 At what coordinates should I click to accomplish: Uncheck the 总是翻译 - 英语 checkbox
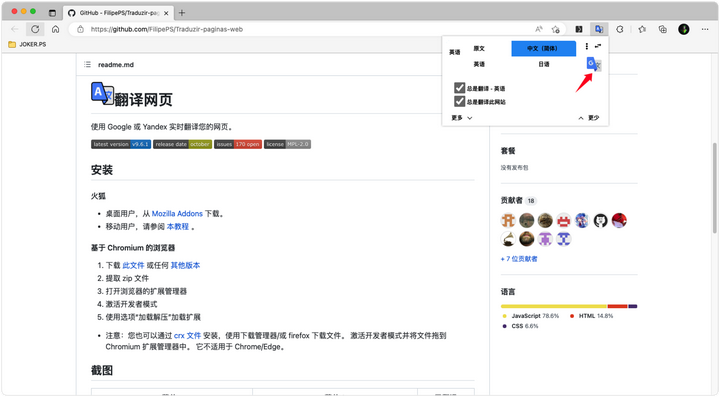coord(459,88)
